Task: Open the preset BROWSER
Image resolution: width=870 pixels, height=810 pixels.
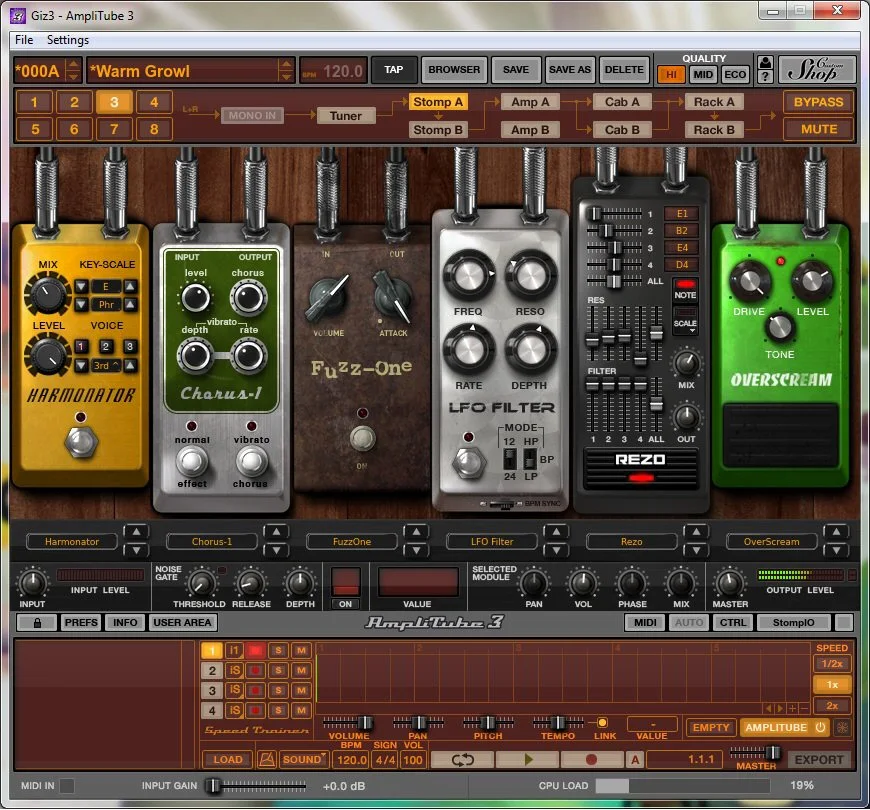Action: point(454,69)
